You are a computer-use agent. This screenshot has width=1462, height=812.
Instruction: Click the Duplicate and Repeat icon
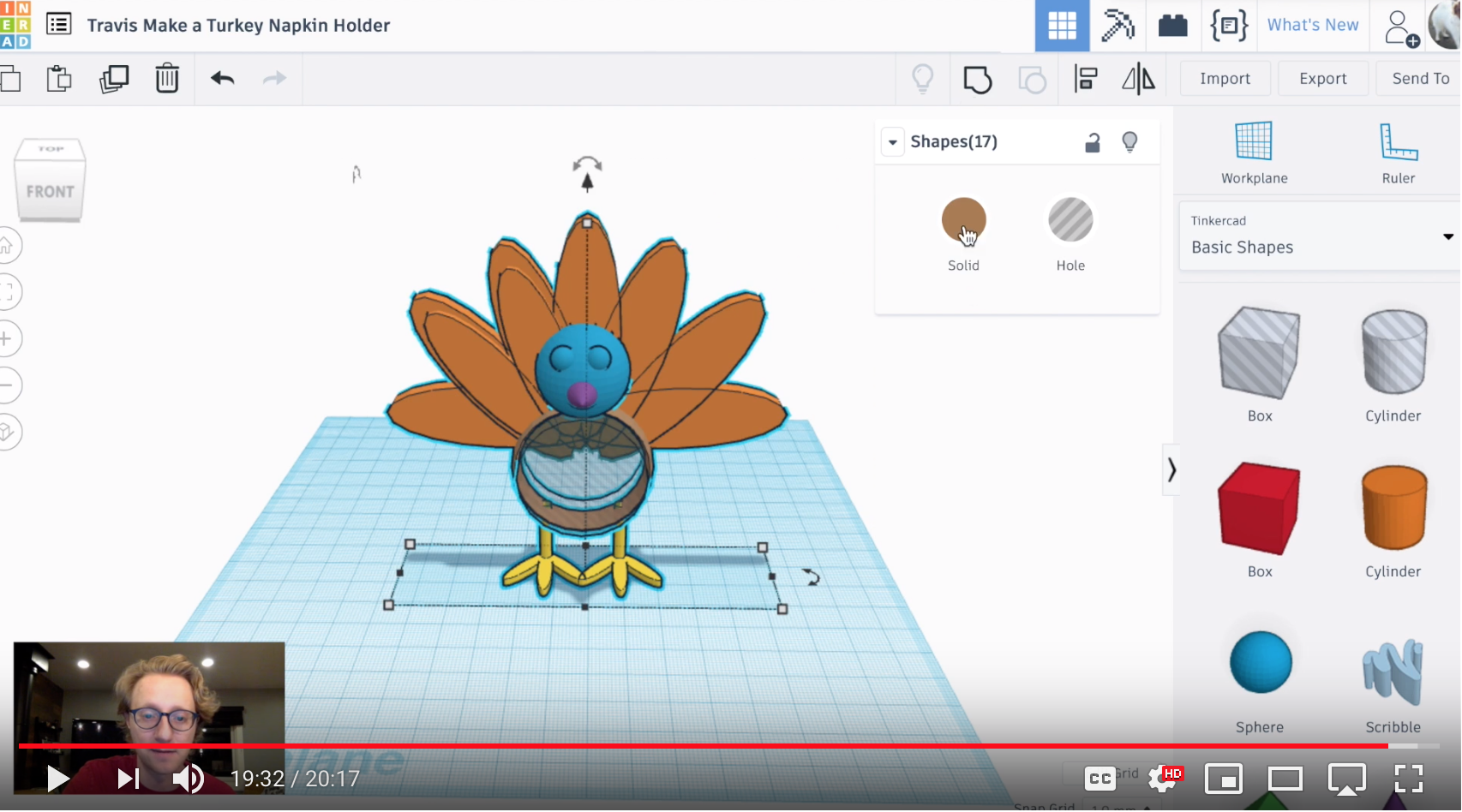tap(114, 78)
